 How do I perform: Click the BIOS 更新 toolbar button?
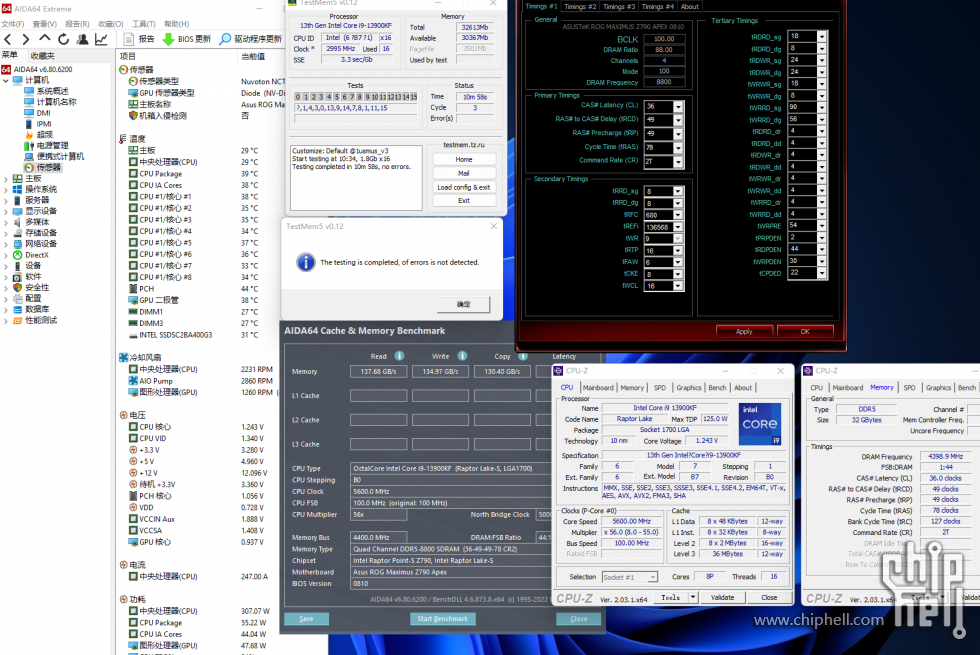point(187,39)
